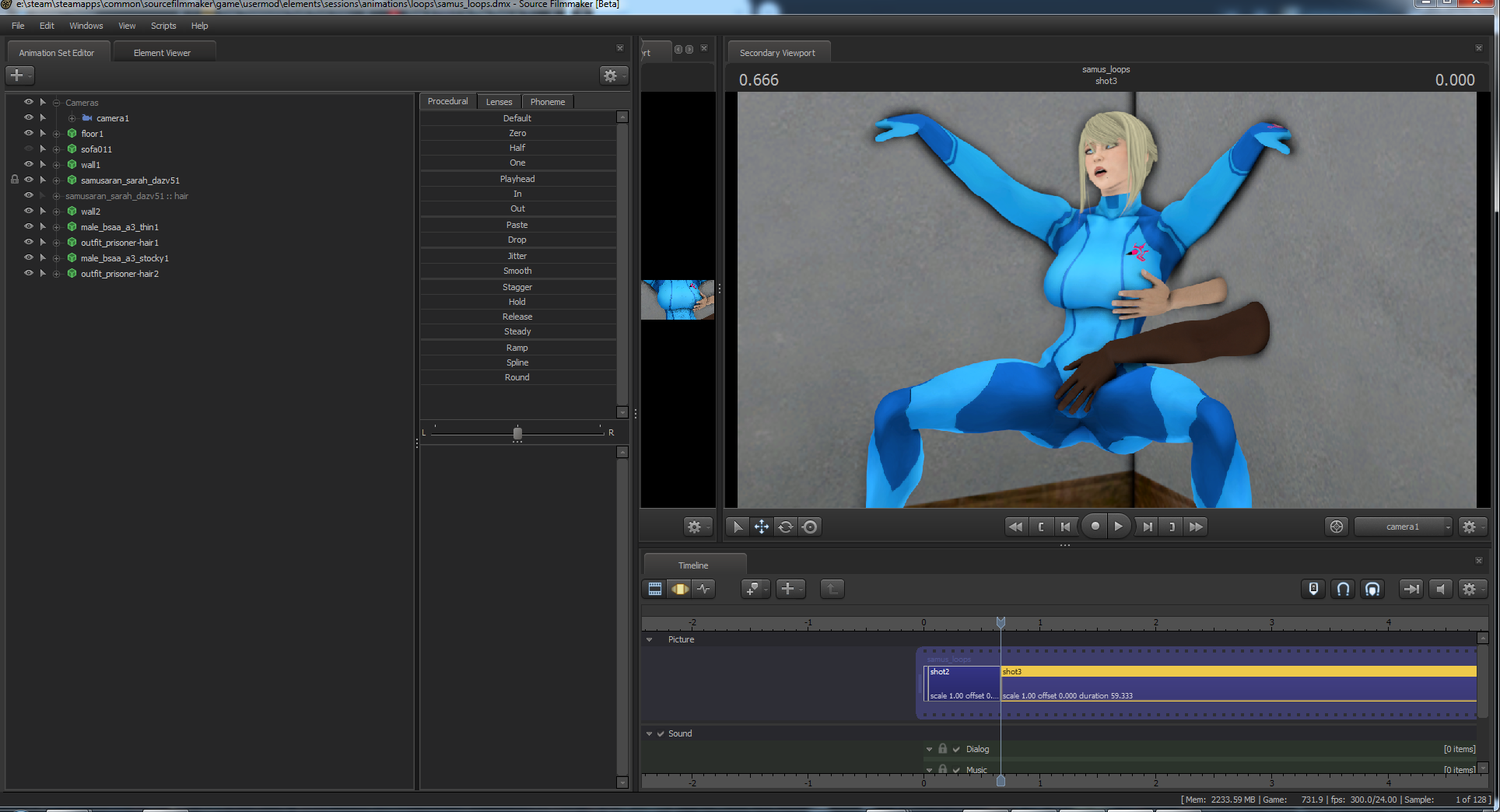Toggle the Sound track checkmark

[661, 733]
